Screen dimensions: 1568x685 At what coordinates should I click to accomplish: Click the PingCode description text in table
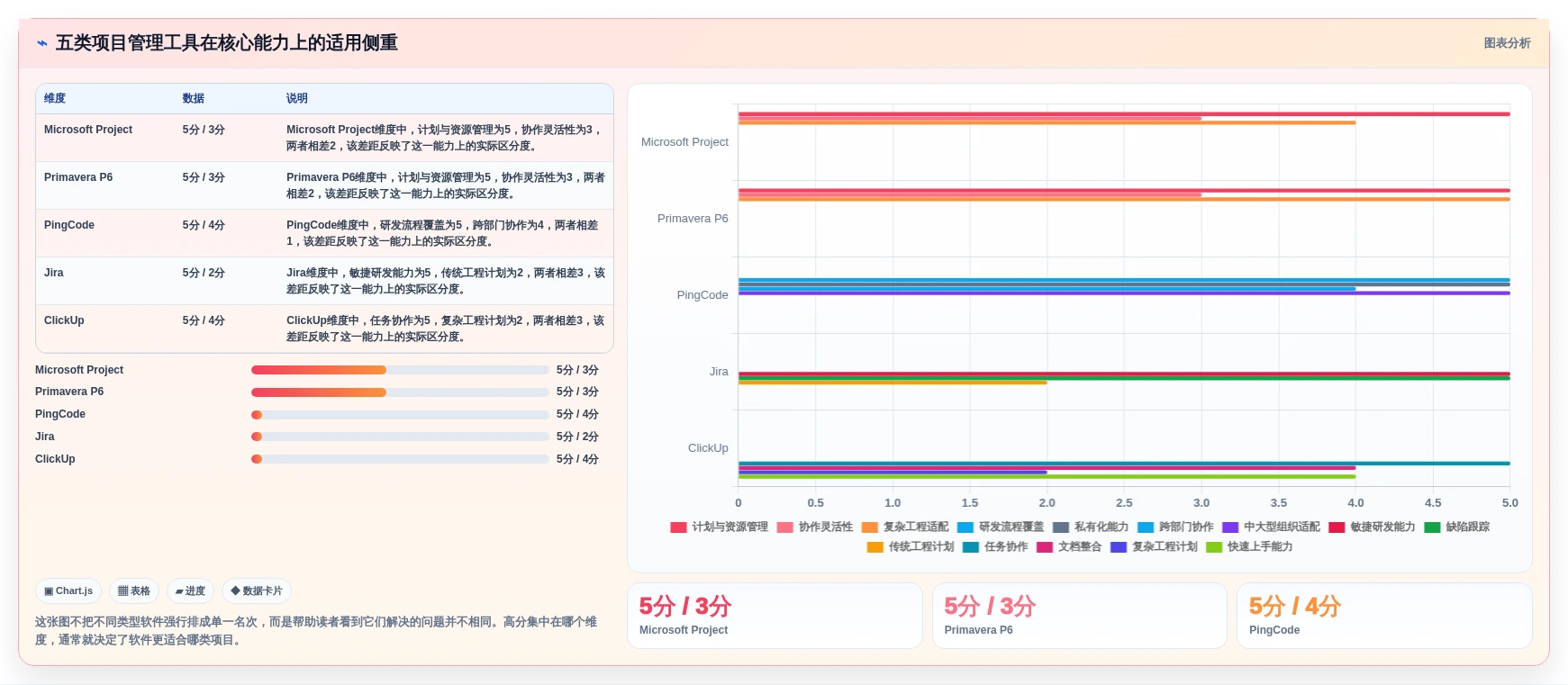tap(443, 233)
